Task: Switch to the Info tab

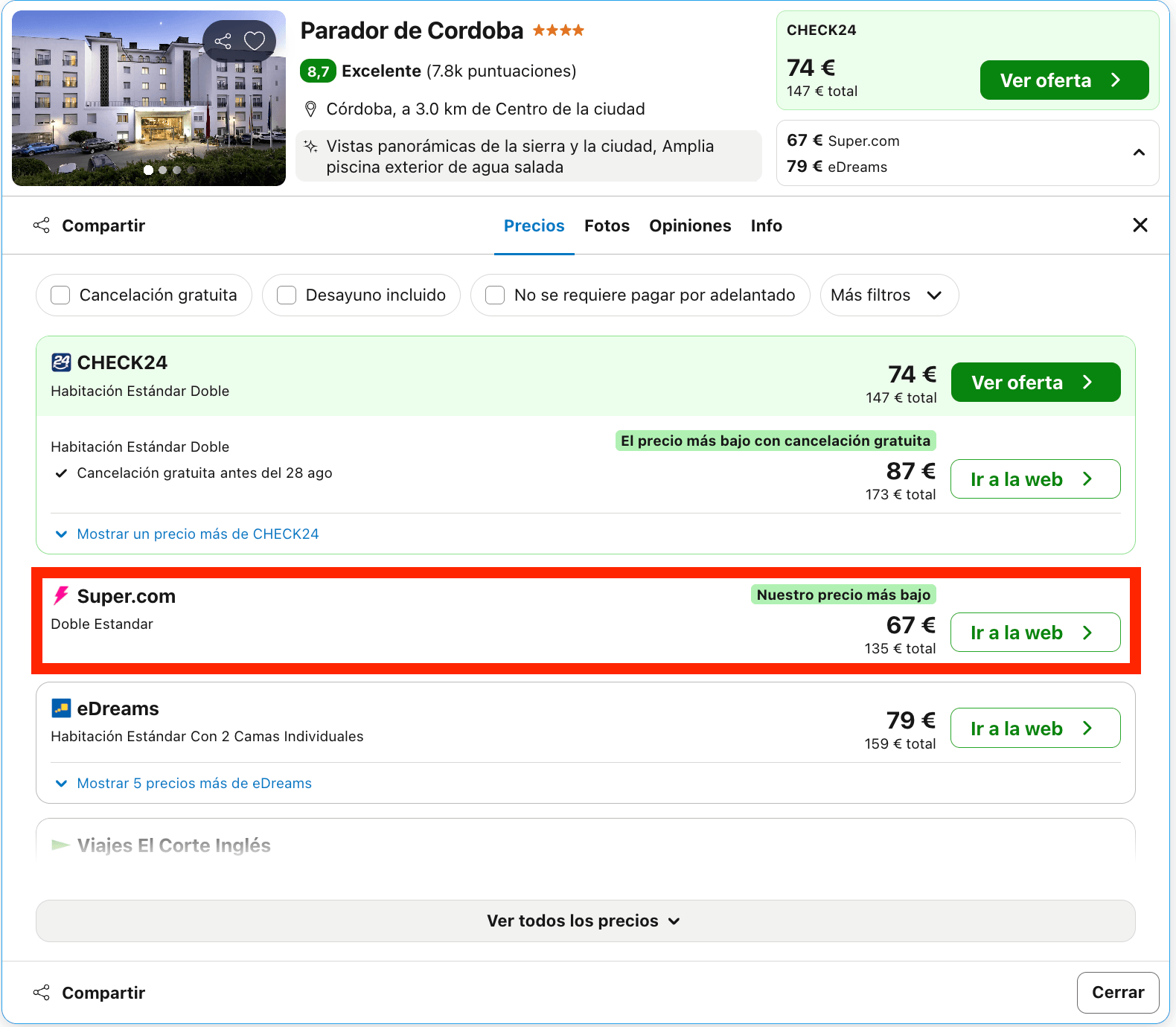Action: coord(766,225)
